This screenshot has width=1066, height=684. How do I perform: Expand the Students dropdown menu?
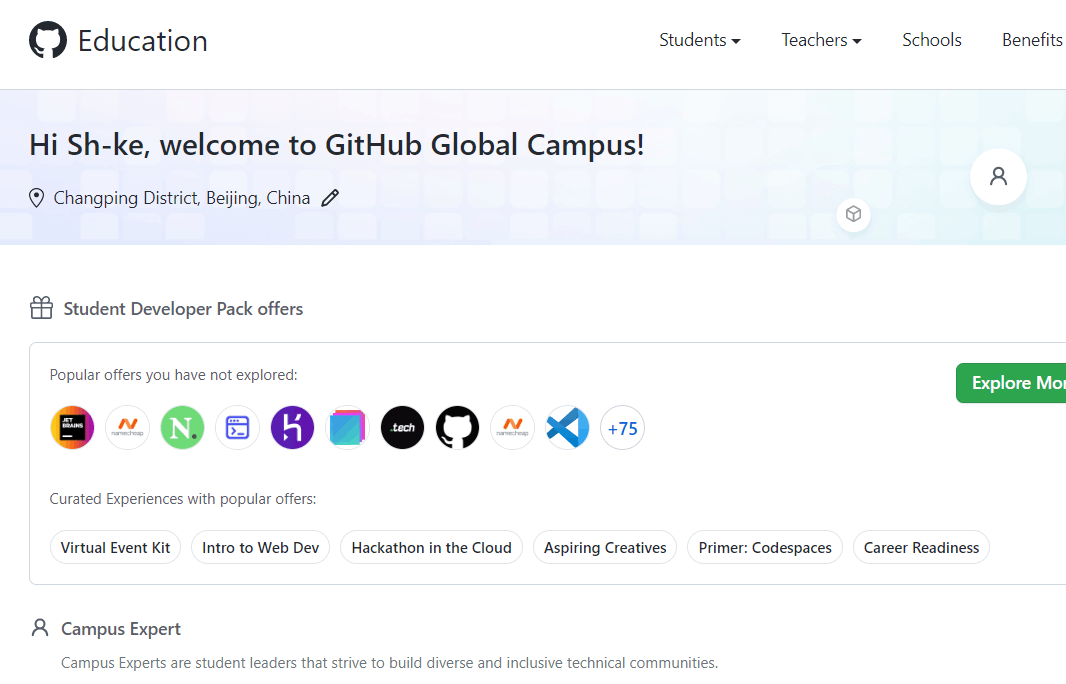click(x=700, y=40)
